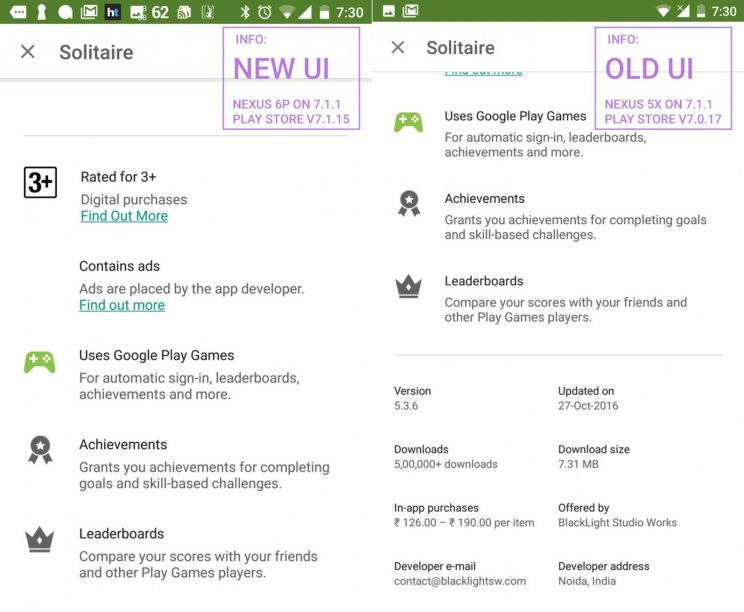Select 'BlackLight Studio Works' developer name
The height and width of the screenshot is (612, 744).
617,523
